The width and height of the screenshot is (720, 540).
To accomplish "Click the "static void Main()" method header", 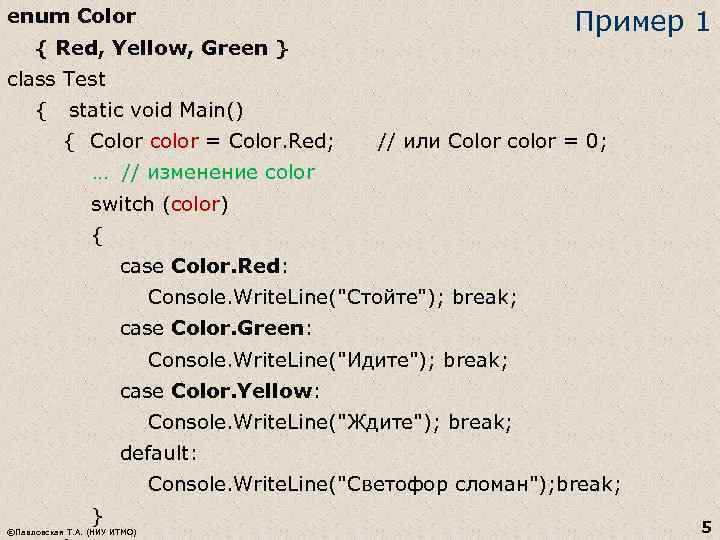I will (157, 110).
